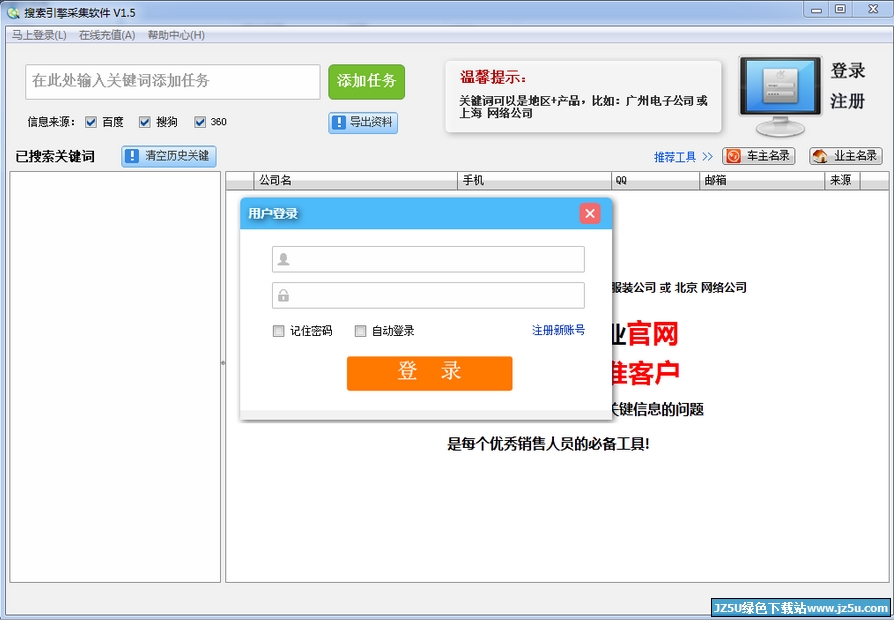
Task: Click the 手机 column header
Action: (x=534, y=181)
